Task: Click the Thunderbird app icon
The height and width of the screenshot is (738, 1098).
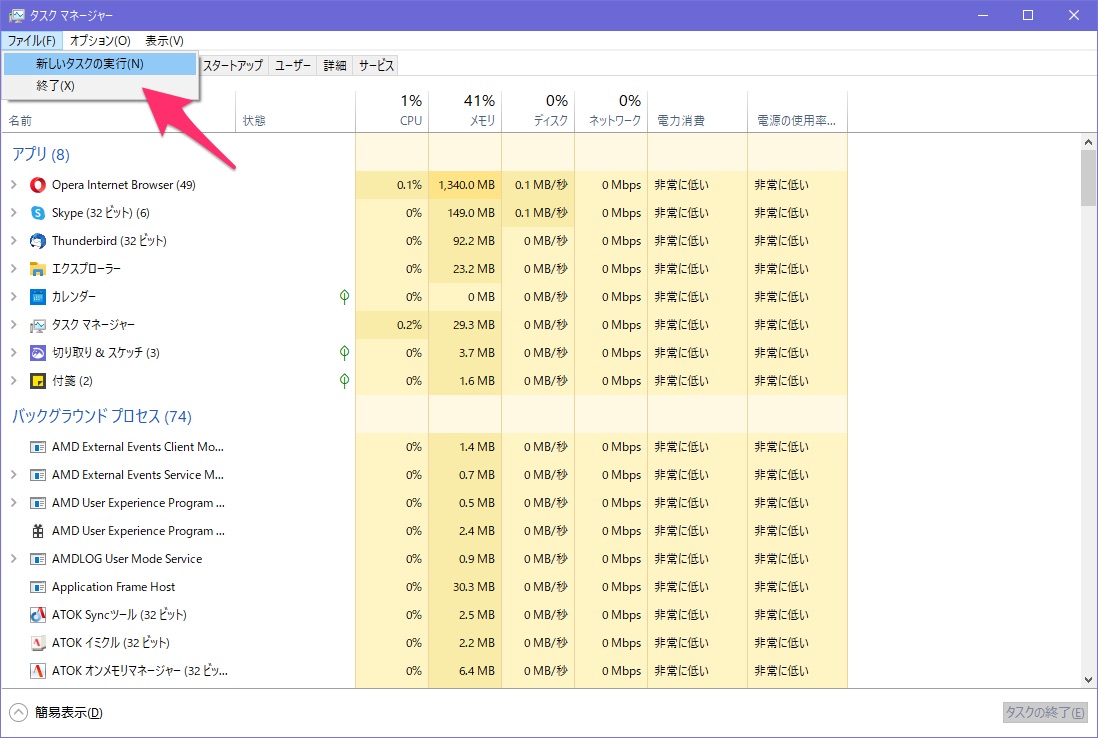Action: [x=38, y=241]
